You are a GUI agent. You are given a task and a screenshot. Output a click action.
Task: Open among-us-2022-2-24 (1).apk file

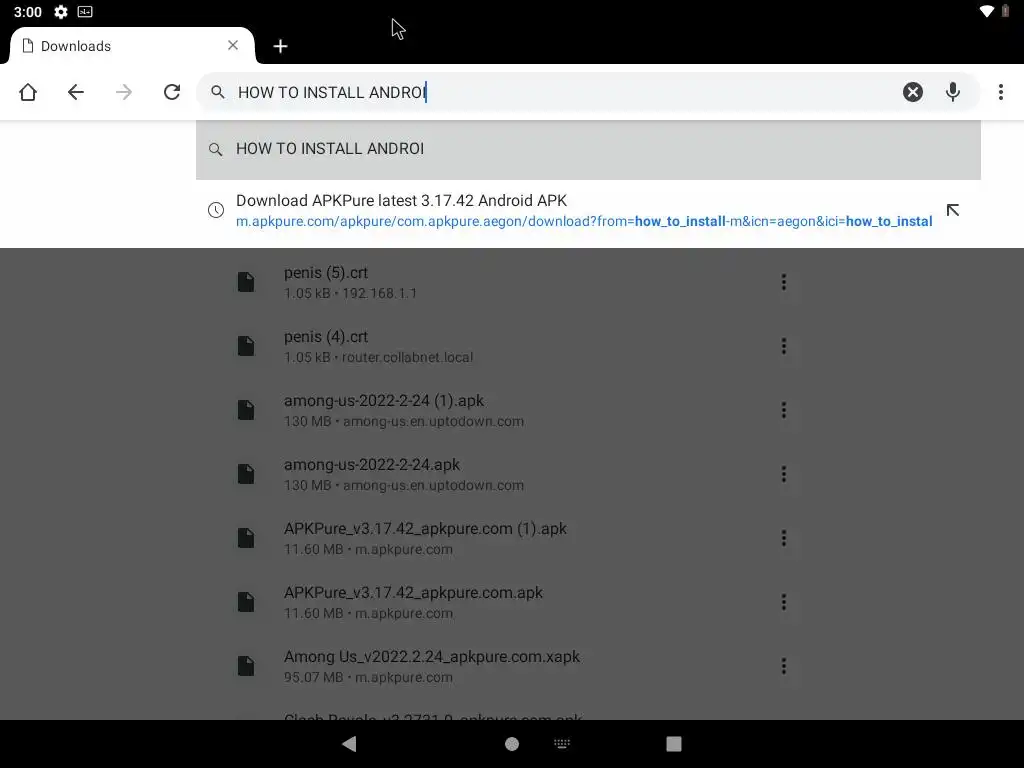coord(384,401)
